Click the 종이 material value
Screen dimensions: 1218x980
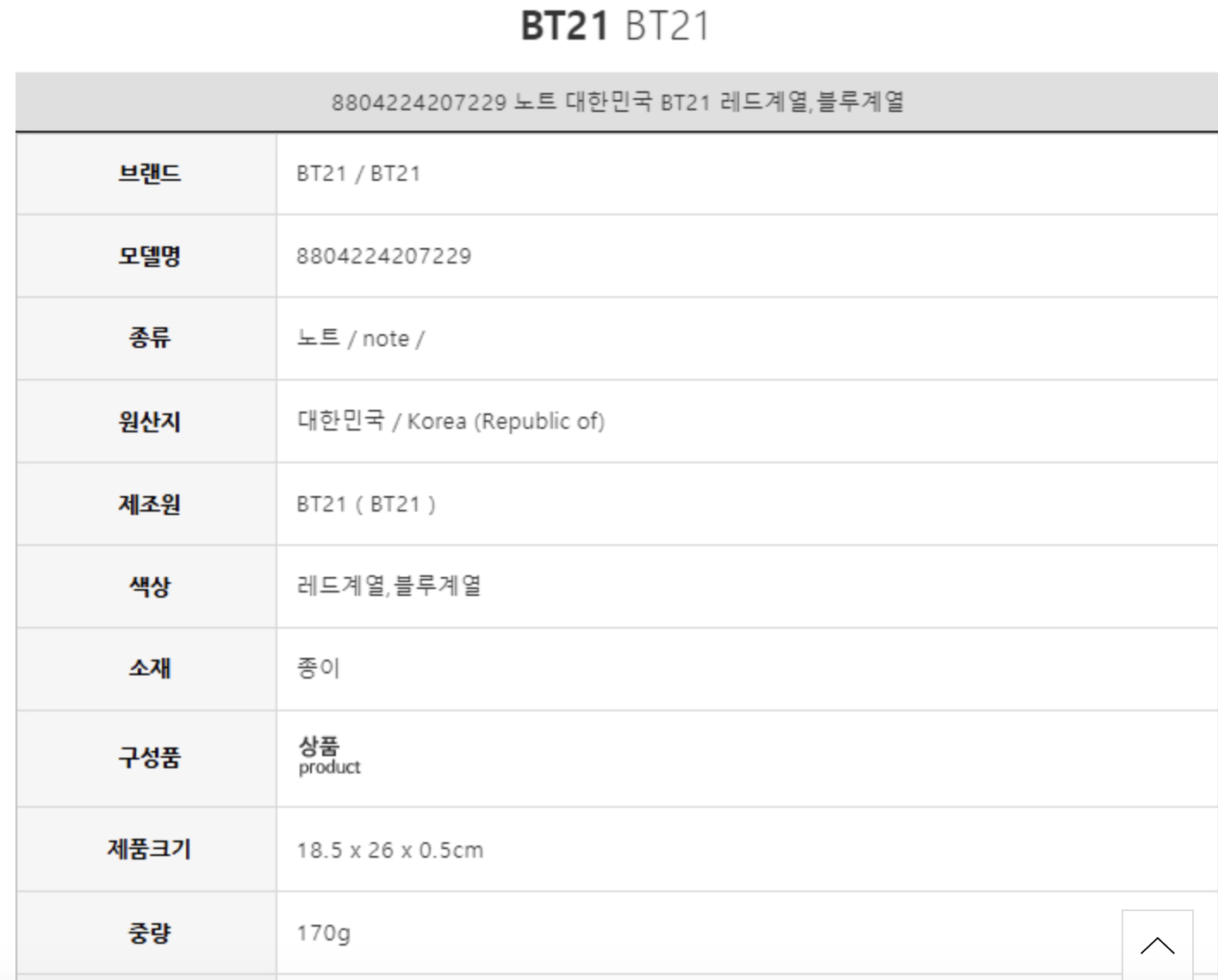pos(319,668)
